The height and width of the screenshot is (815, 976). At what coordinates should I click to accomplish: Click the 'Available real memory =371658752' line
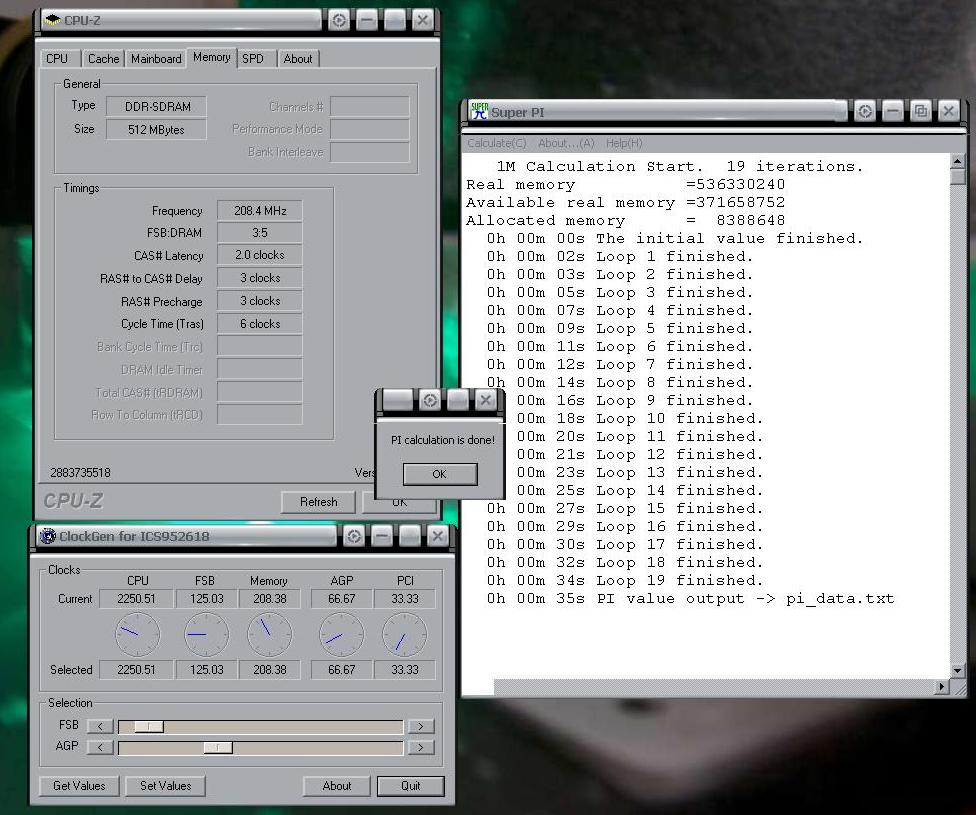[626, 202]
